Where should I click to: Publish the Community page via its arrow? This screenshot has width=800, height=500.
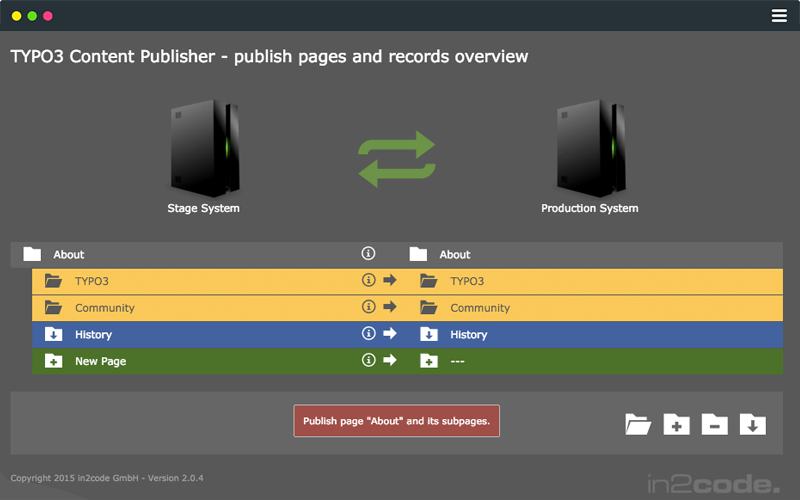click(390, 307)
